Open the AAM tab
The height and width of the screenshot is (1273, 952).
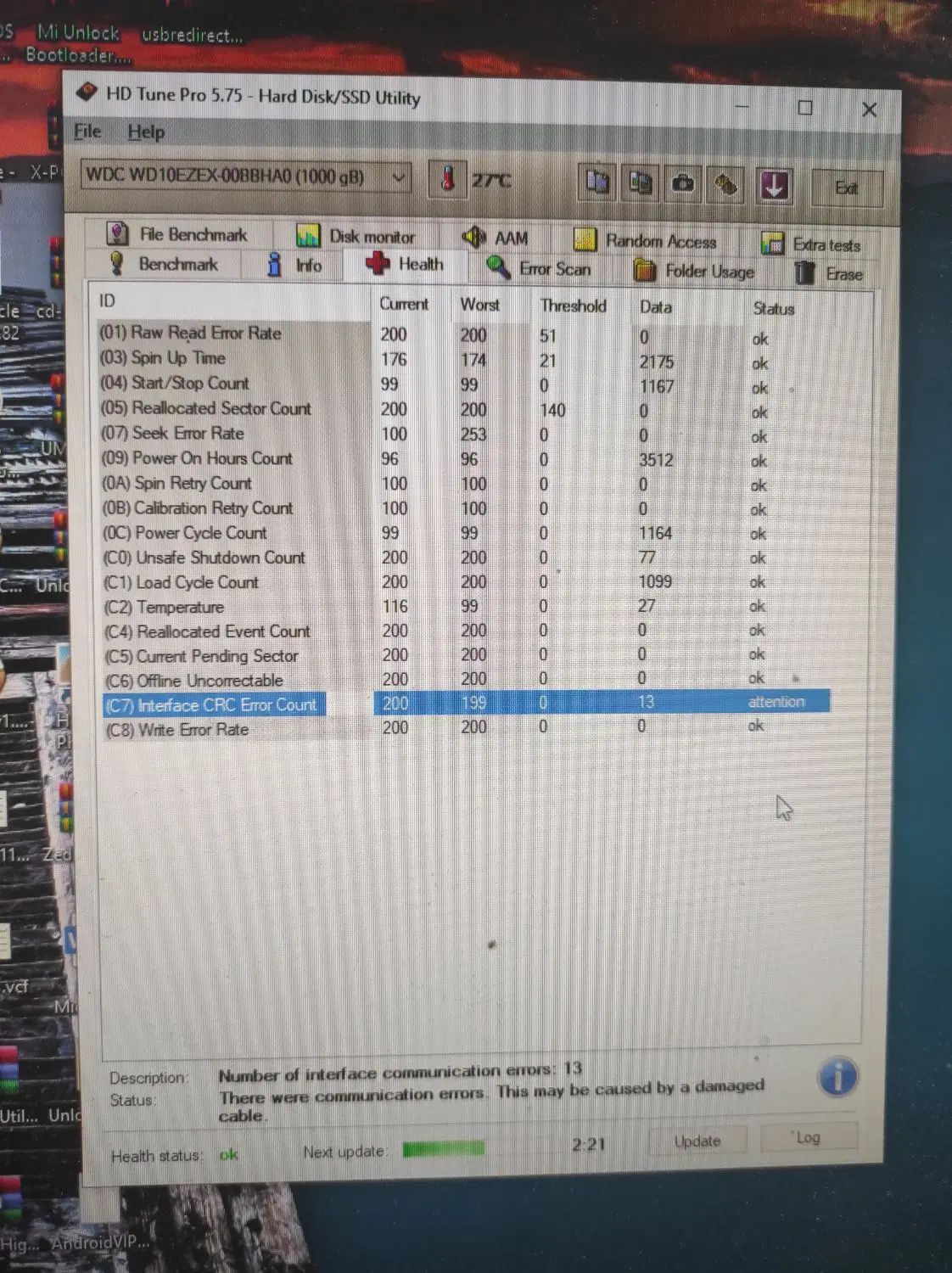[x=496, y=238]
